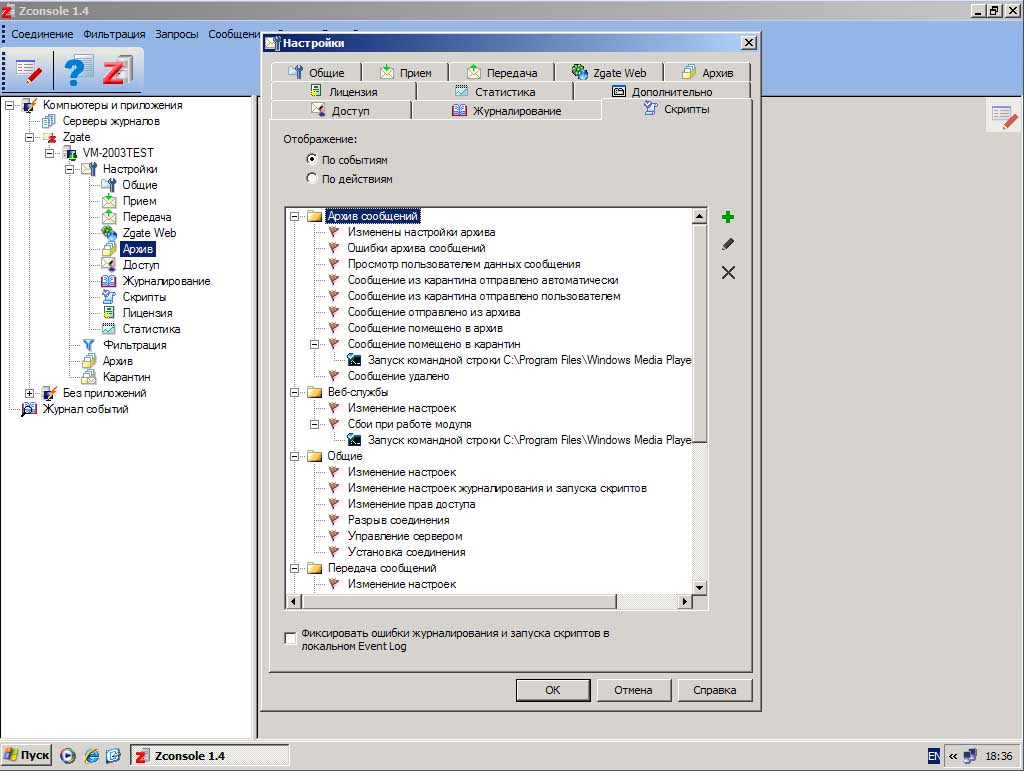Select Скрипты in the left tree
1024x771 pixels.
click(144, 297)
